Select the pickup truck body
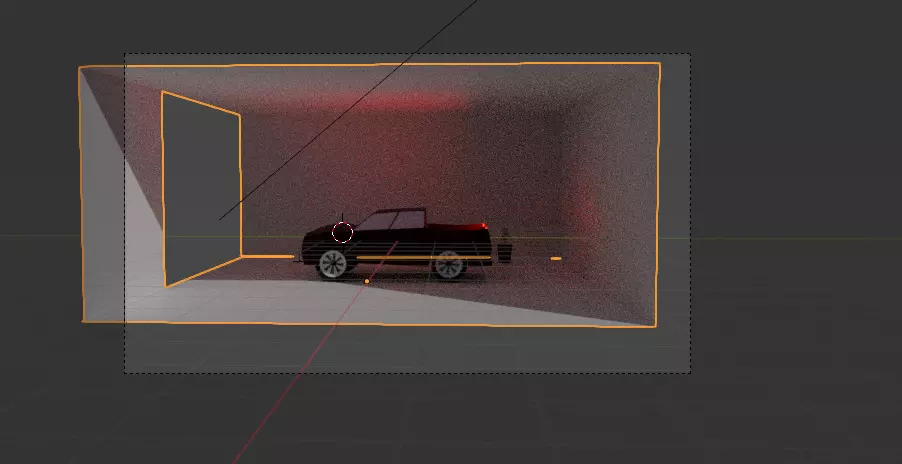This screenshot has width=902, height=464. pyautogui.click(x=397, y=243)
